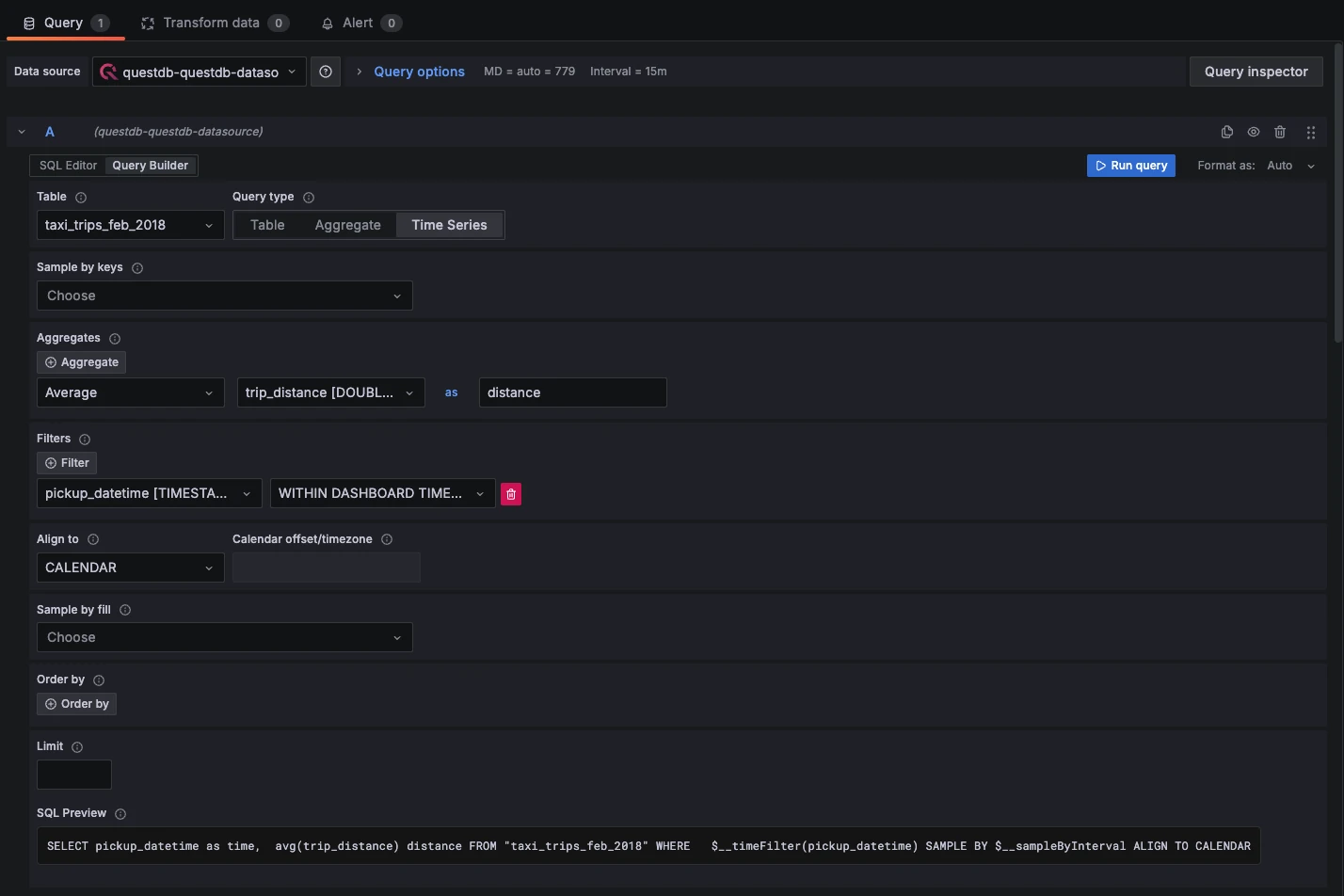Add an Order by clause
1344x896 pixels.
tap(77, 704)
